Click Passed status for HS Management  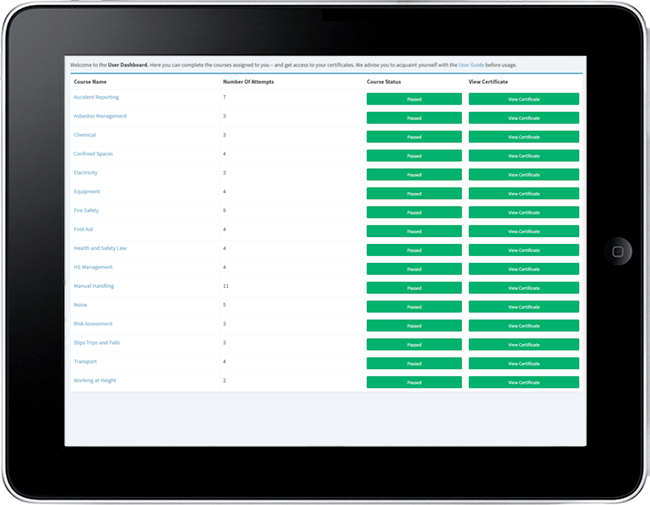(414, 269)
